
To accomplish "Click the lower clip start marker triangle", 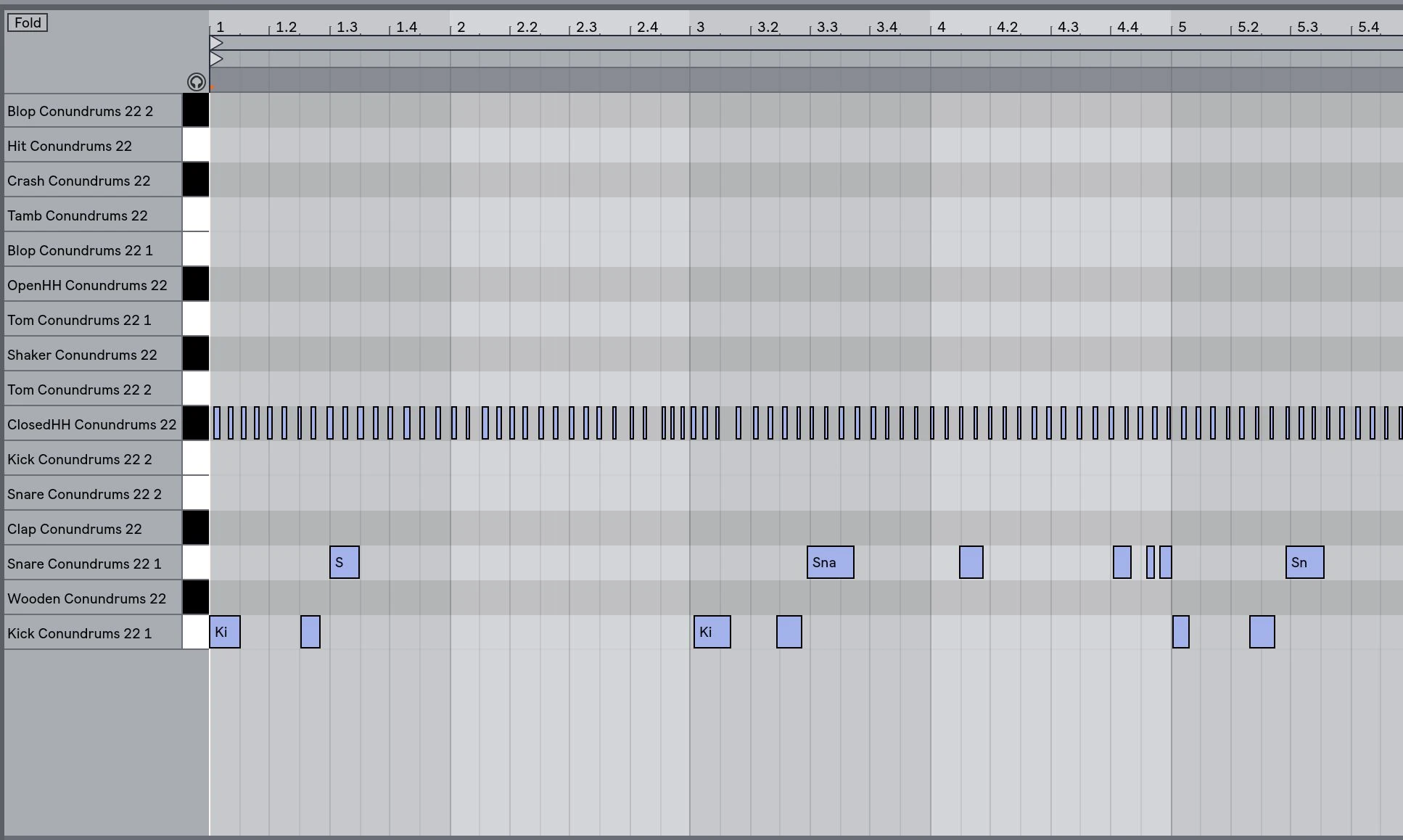I will pos(216,59).
